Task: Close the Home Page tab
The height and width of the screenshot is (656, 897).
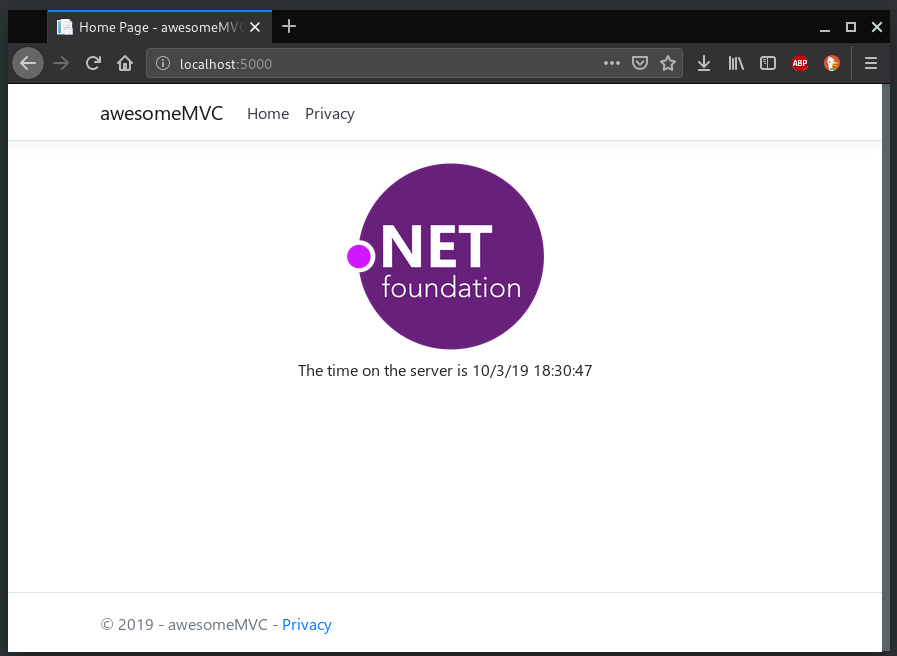Action: click(x=255, y=27)
